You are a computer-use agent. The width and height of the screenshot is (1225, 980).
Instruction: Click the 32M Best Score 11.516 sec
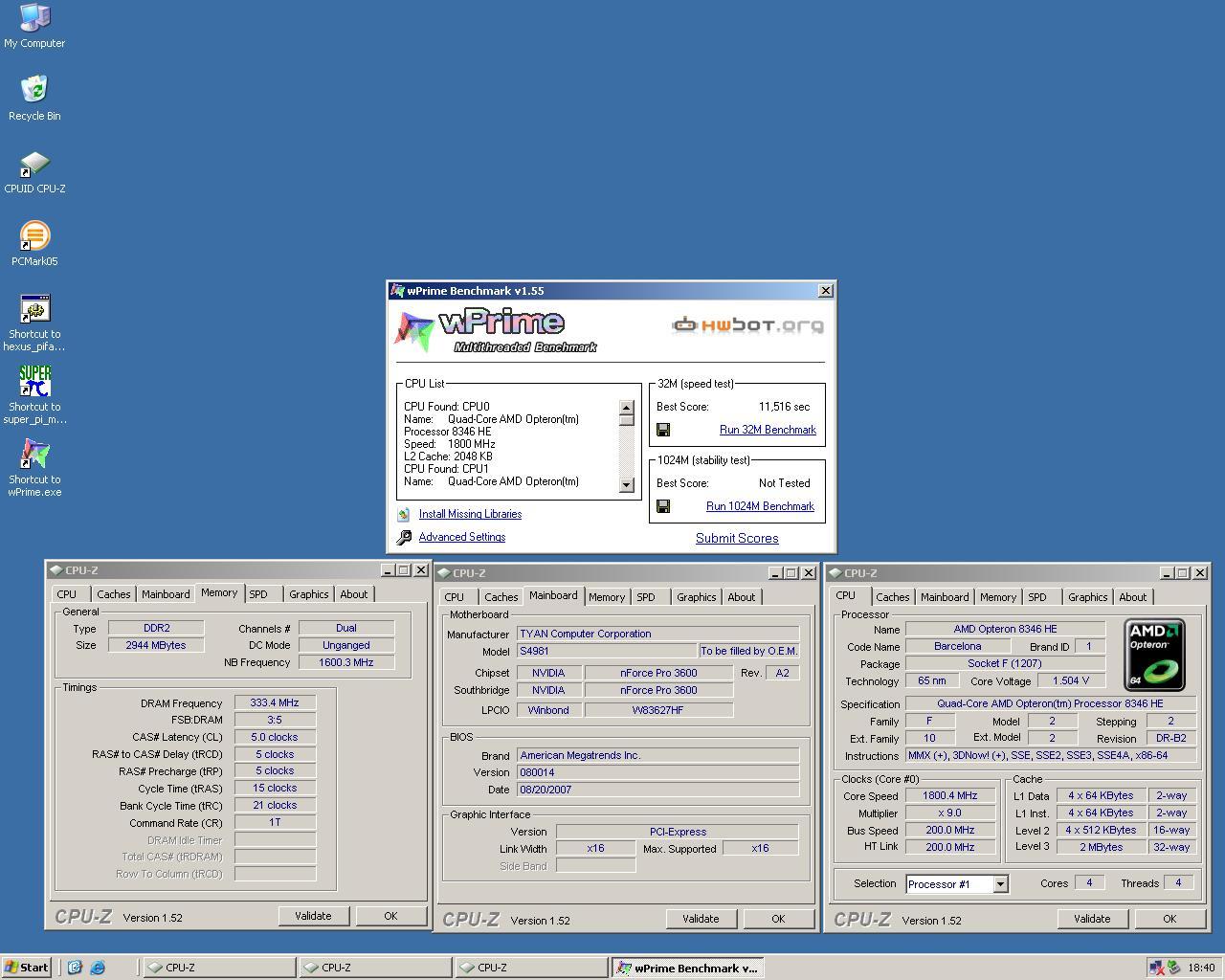[x=784, y=407]
